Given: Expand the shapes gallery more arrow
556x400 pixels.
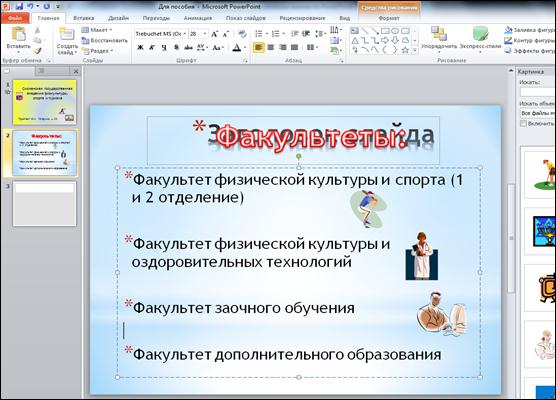Looking at the screenshot, I should click(415, 51).
